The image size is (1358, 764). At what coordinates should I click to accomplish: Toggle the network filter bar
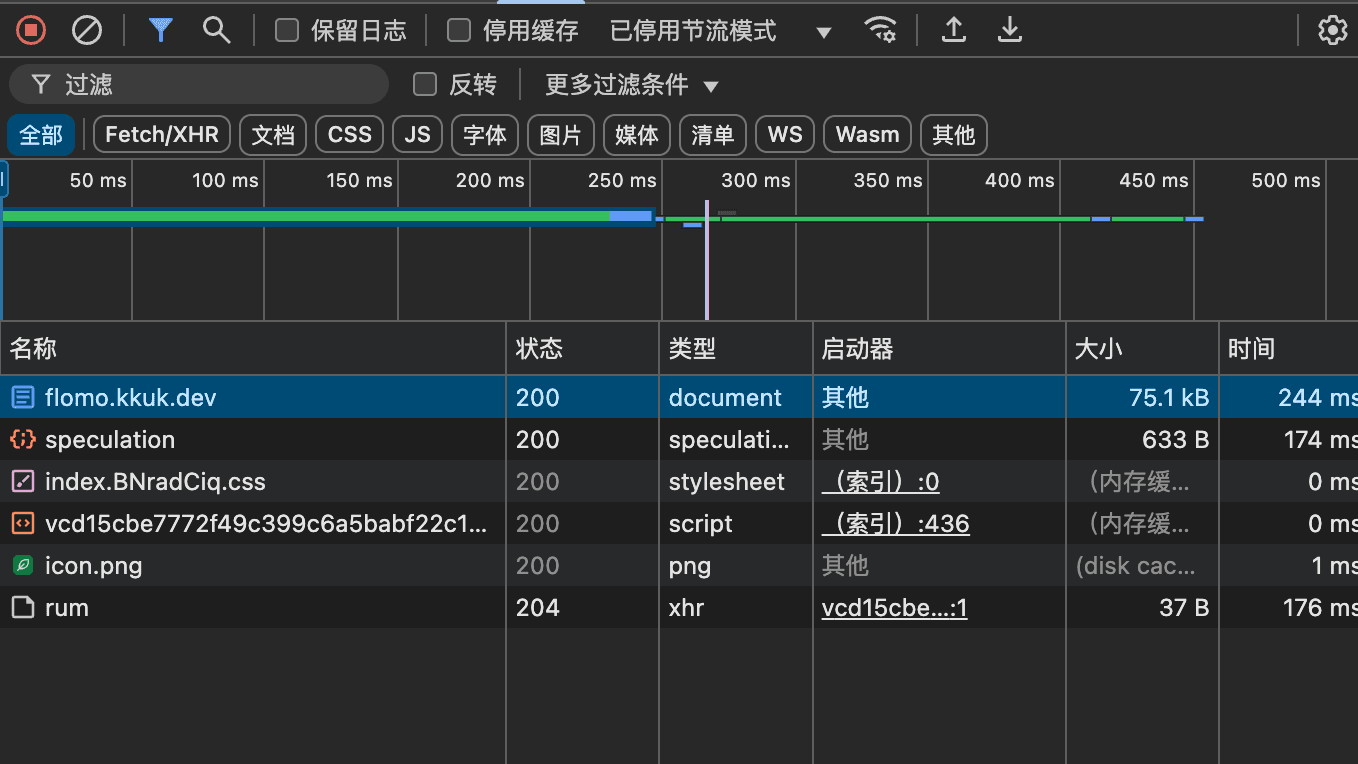pos(160,30)
